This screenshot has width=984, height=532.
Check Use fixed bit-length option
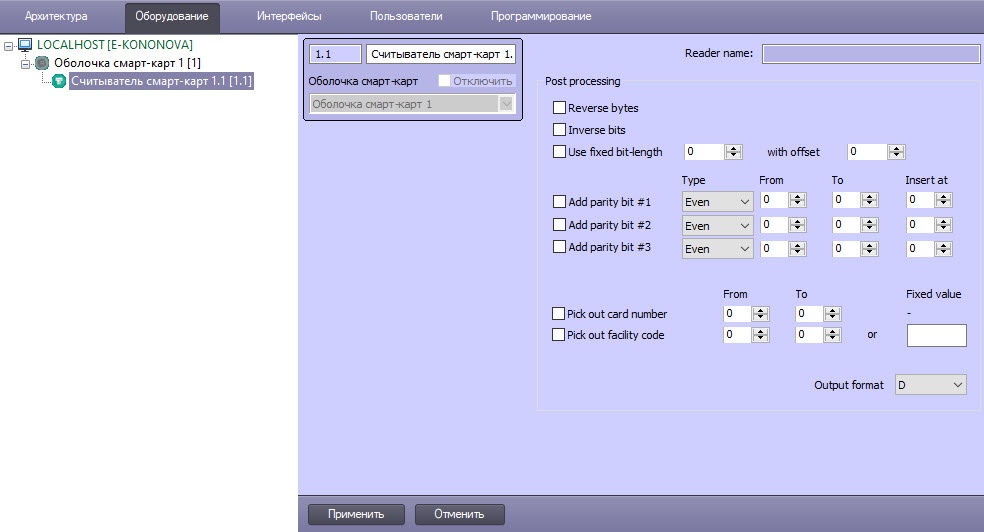559,152
